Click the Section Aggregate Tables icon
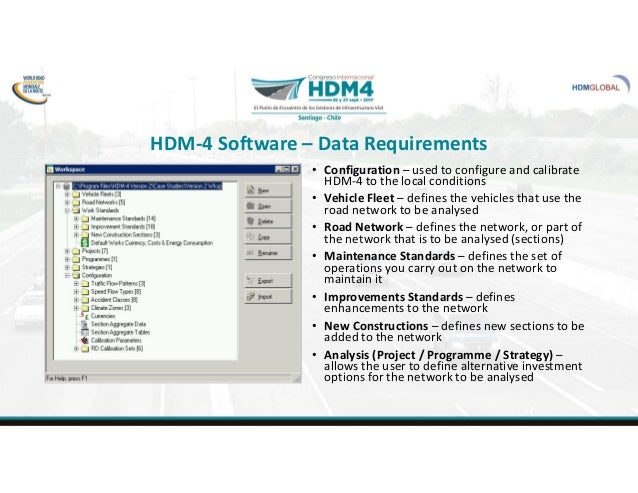The image size is (638, 493). 85,332
